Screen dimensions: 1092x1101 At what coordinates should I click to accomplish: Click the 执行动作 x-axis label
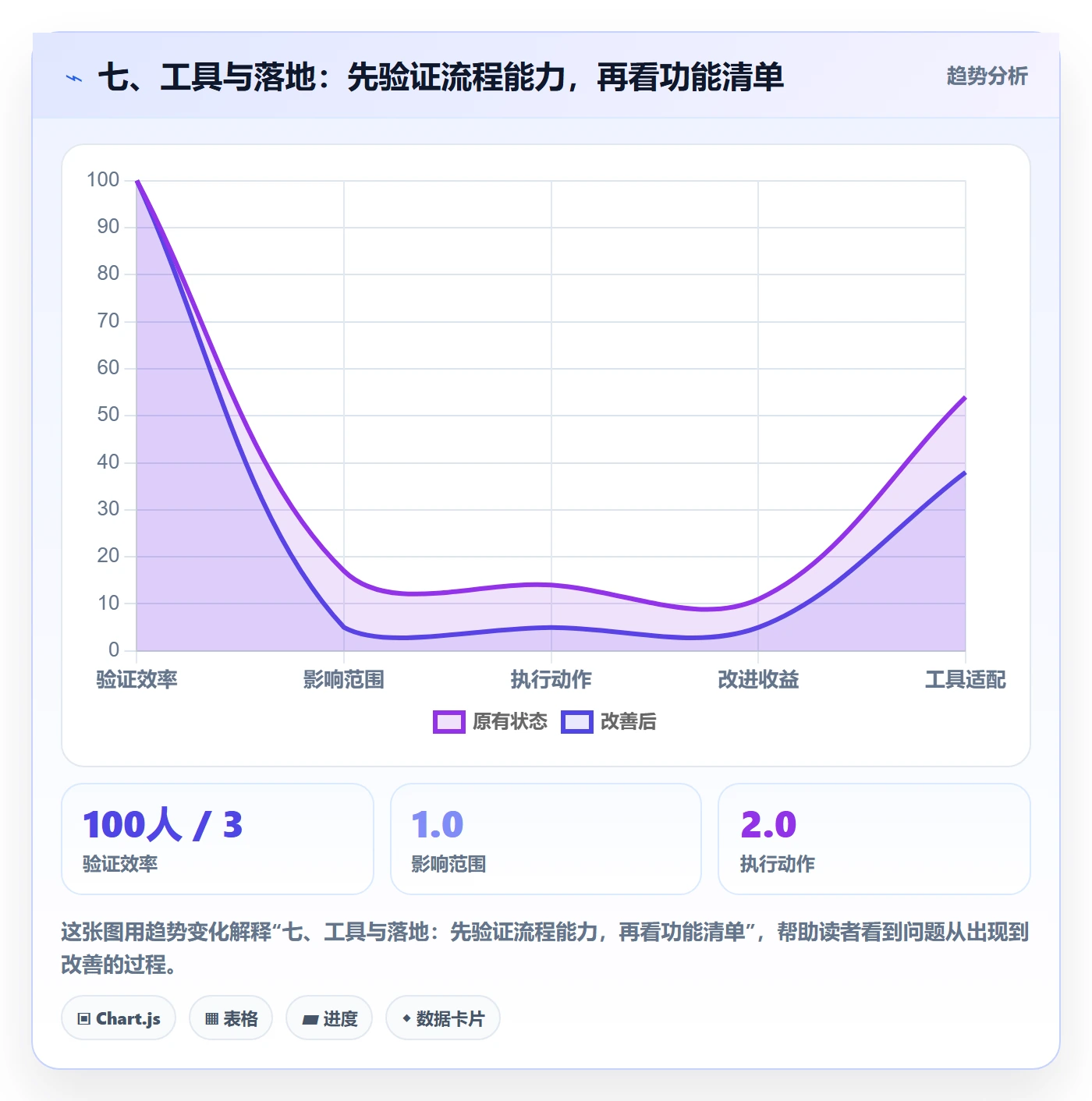[x=551, y=679]
